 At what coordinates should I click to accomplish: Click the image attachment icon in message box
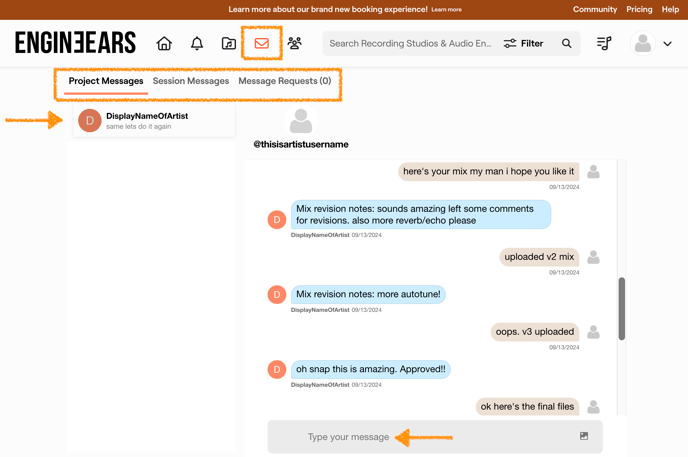tap(584, 436)
